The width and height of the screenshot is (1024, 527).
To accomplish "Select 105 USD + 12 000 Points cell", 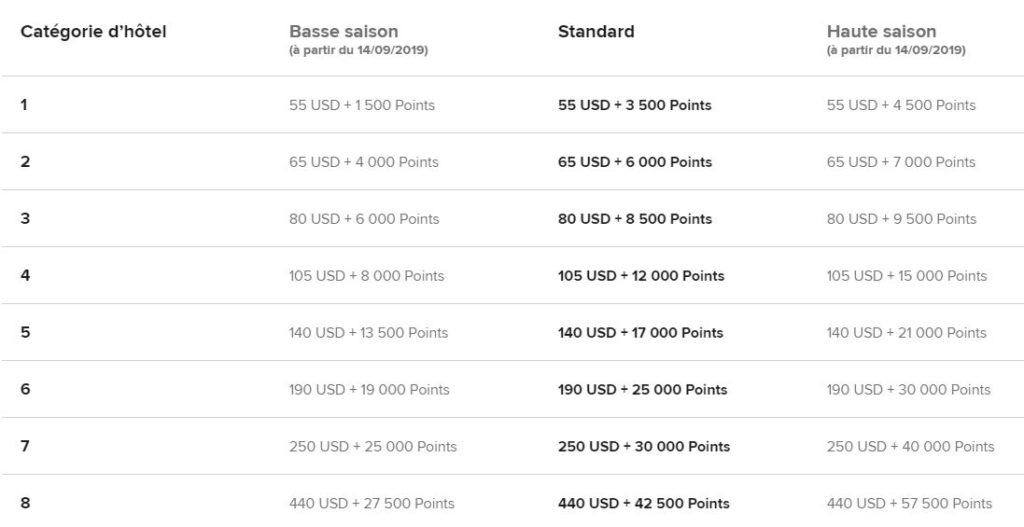I will (x=641, y=276).
